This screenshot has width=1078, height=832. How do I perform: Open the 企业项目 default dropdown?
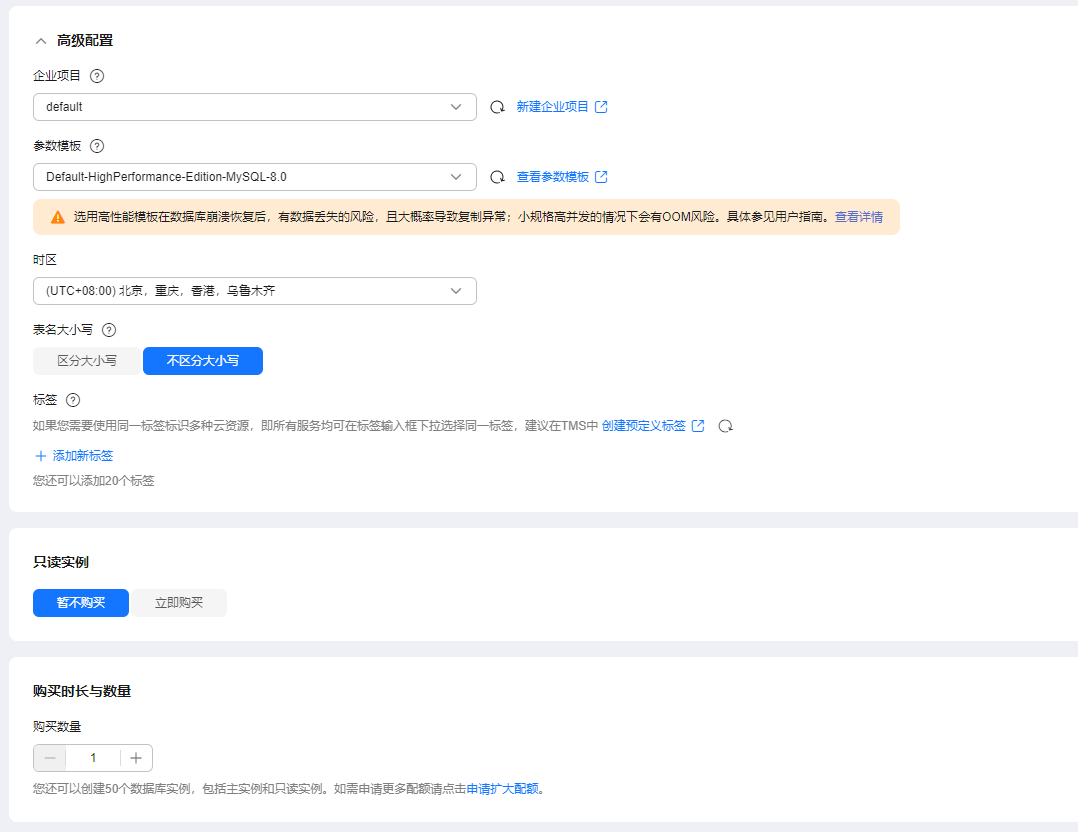click(x=254, y=107)
